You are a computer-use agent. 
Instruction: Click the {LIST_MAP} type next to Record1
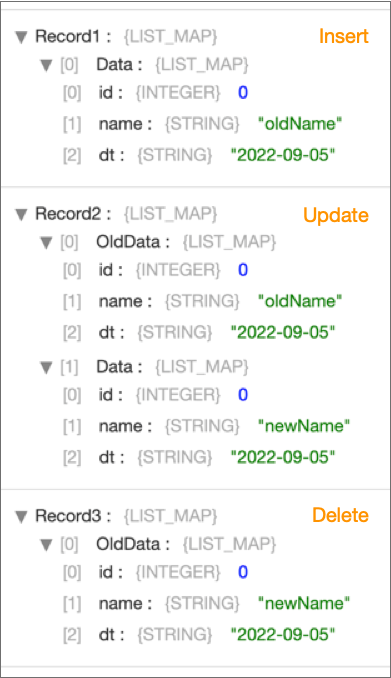pyautogui.click(x=170, y=37)
